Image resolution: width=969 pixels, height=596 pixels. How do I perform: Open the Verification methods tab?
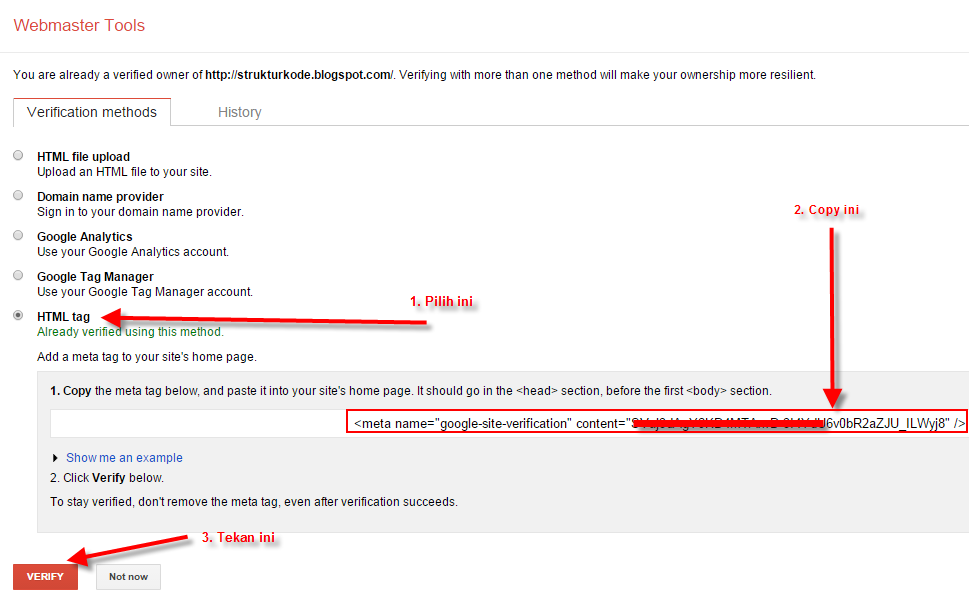91,113
